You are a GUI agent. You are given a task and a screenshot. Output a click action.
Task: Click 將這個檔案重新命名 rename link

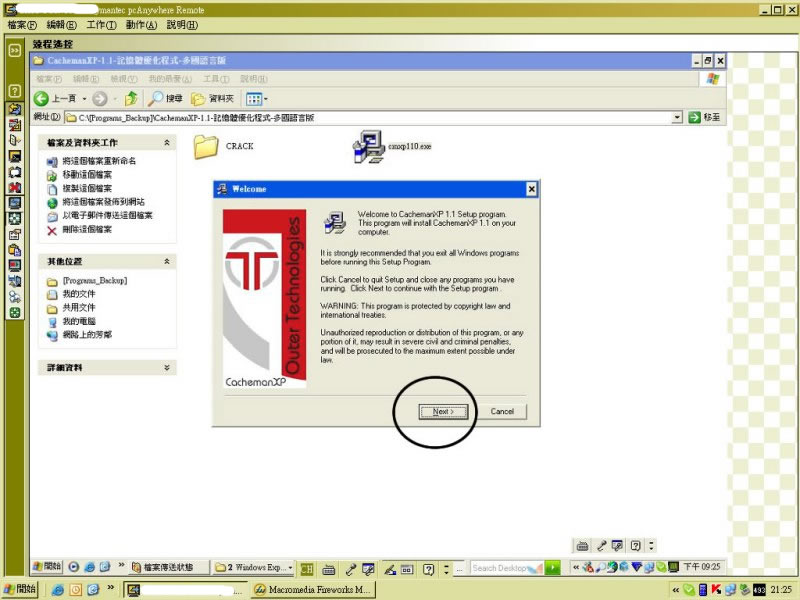99,161
